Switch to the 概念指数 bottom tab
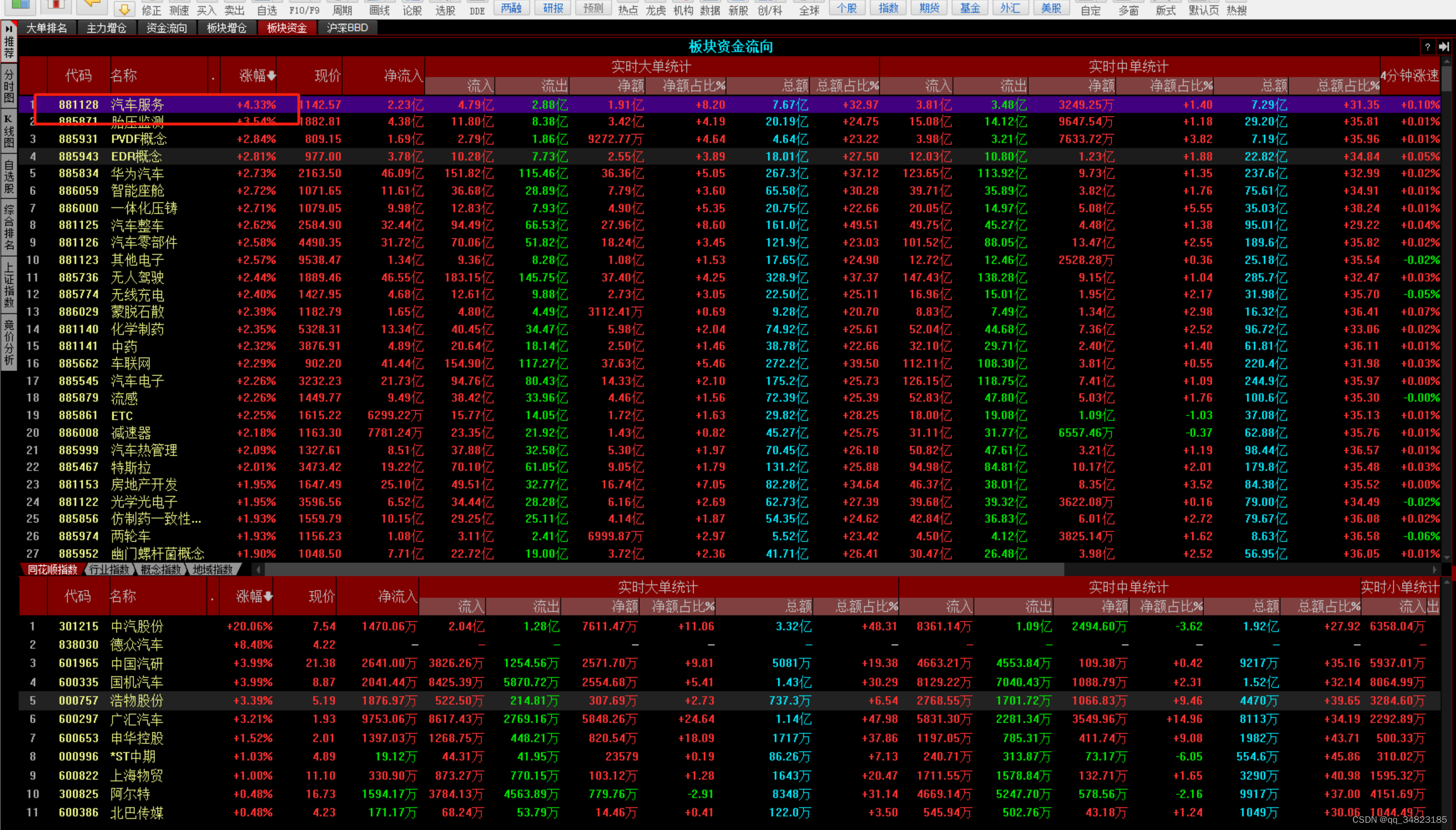 [160, 570]
